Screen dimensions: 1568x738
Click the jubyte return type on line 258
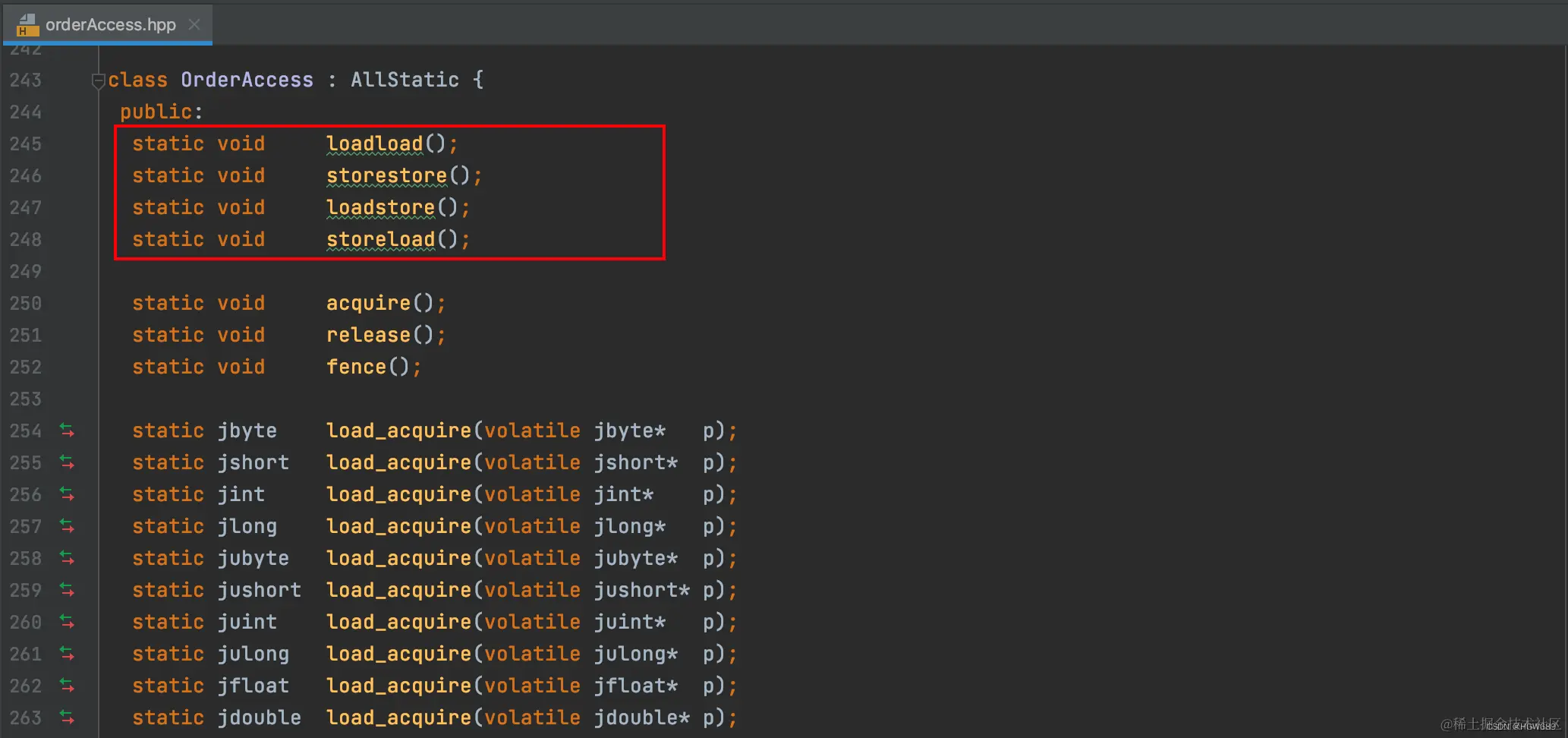pos(253,558)
